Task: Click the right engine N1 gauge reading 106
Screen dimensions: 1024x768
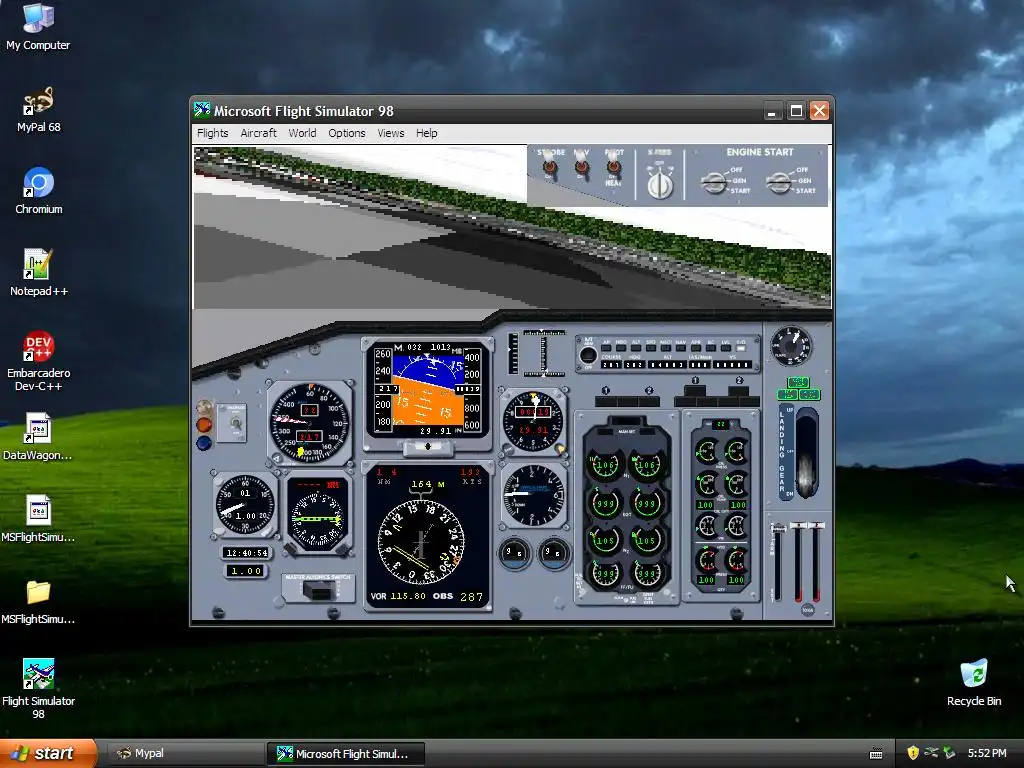Action: point(647,465)
